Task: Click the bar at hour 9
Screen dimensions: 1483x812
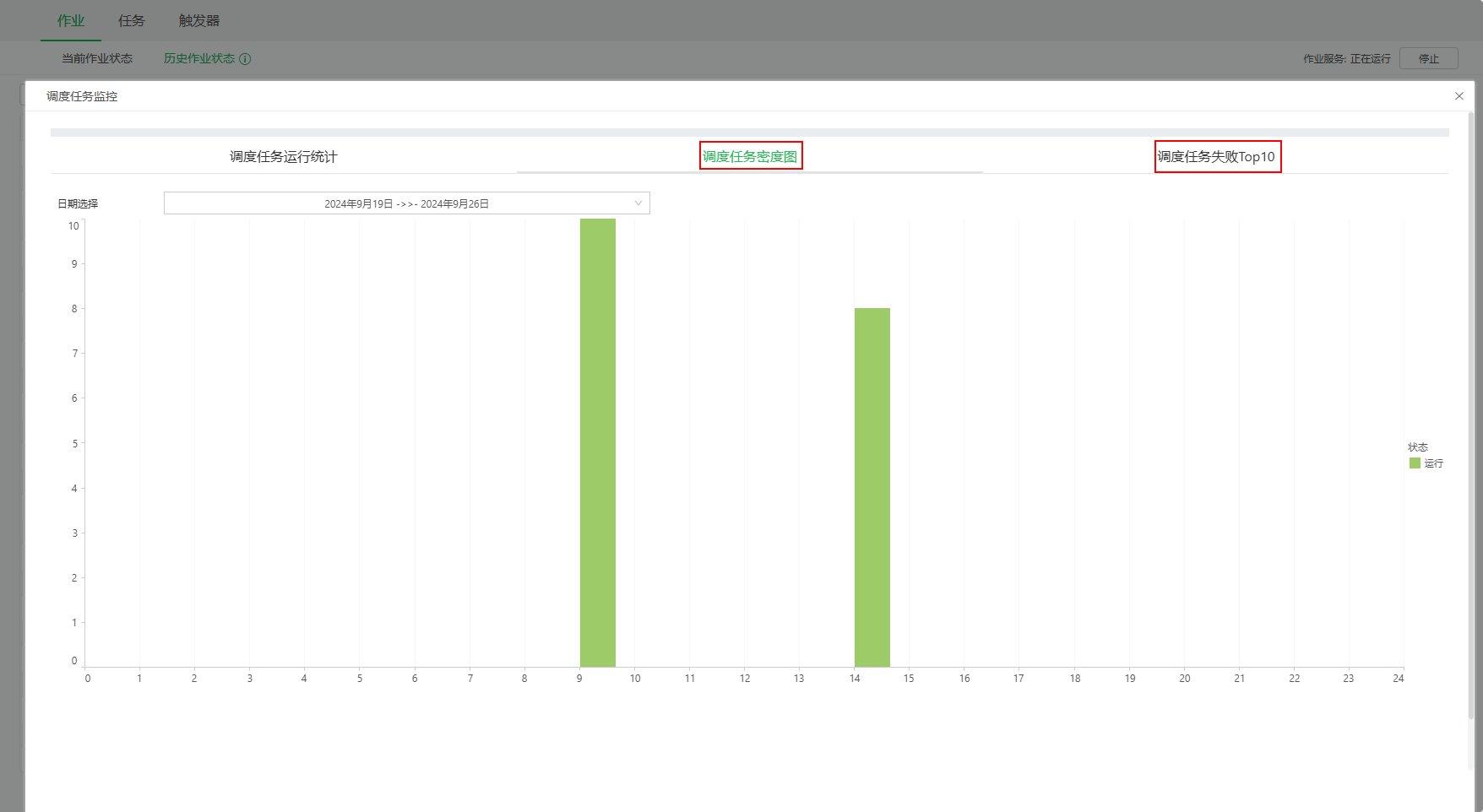Action: [598, 443]
